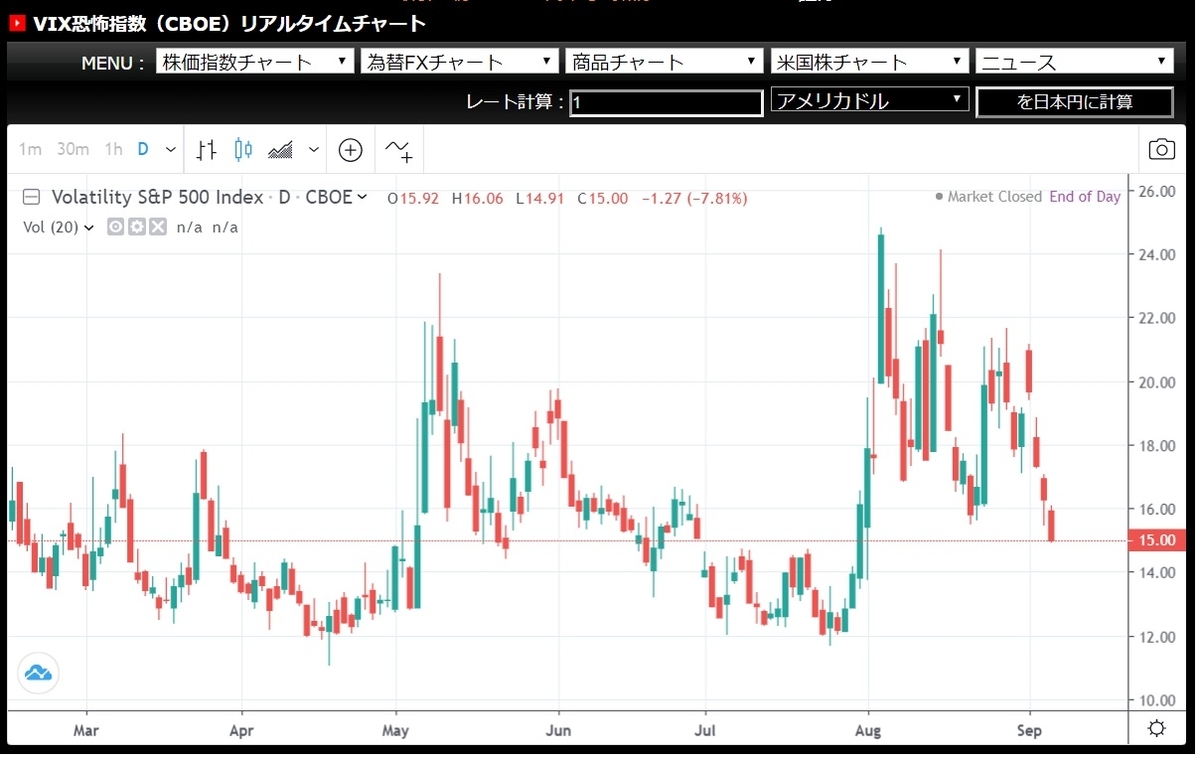The height and width of the screenshot is (759, 1200).
Task: Switch to 1m timeframe
Action: (x=30, y=150)
